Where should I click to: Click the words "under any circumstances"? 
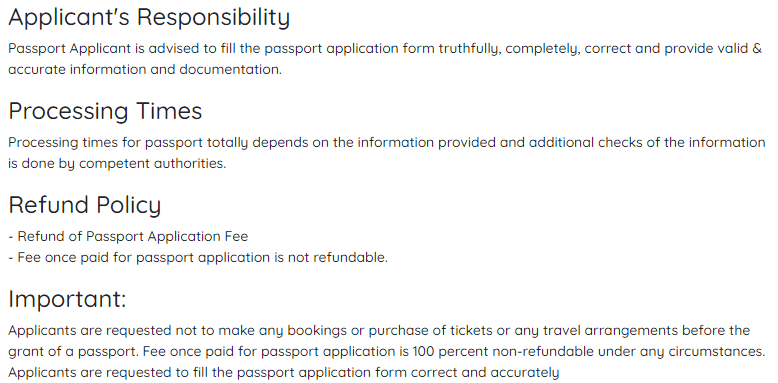682,351
